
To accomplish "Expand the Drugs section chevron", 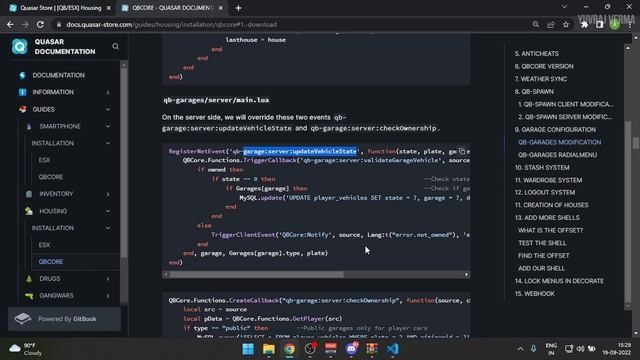I will pos(108,279).
